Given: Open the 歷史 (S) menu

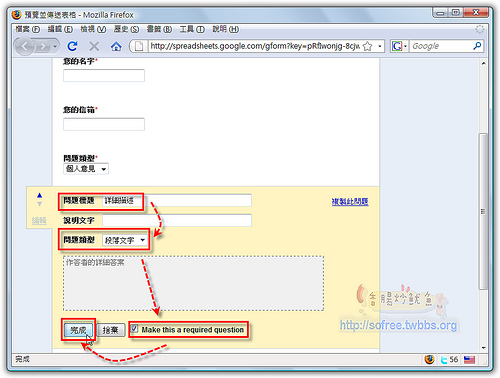Looking at the screenshot, I should tap(126, 29).
